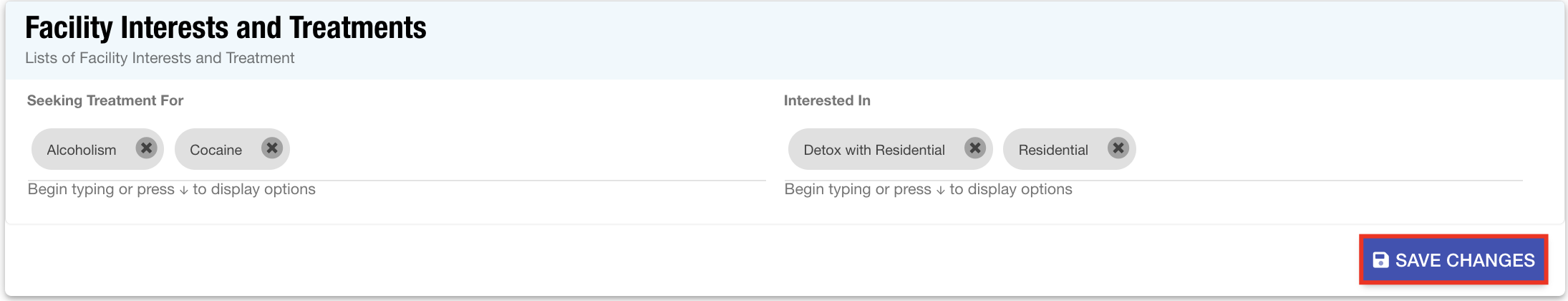
Task: Select the Alcoholism chip label
Action: click(82, 150)
